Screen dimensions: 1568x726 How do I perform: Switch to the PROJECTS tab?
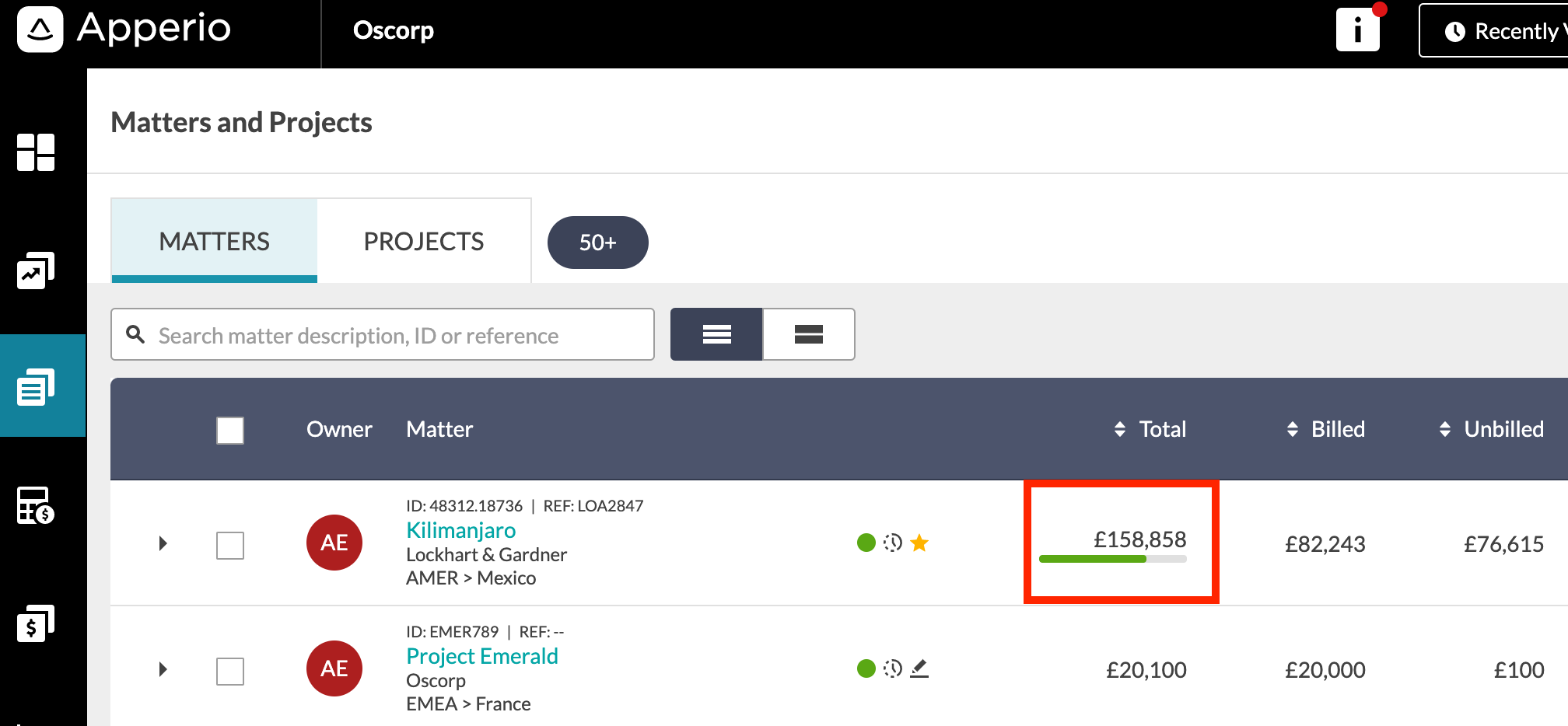coord(424,241)
